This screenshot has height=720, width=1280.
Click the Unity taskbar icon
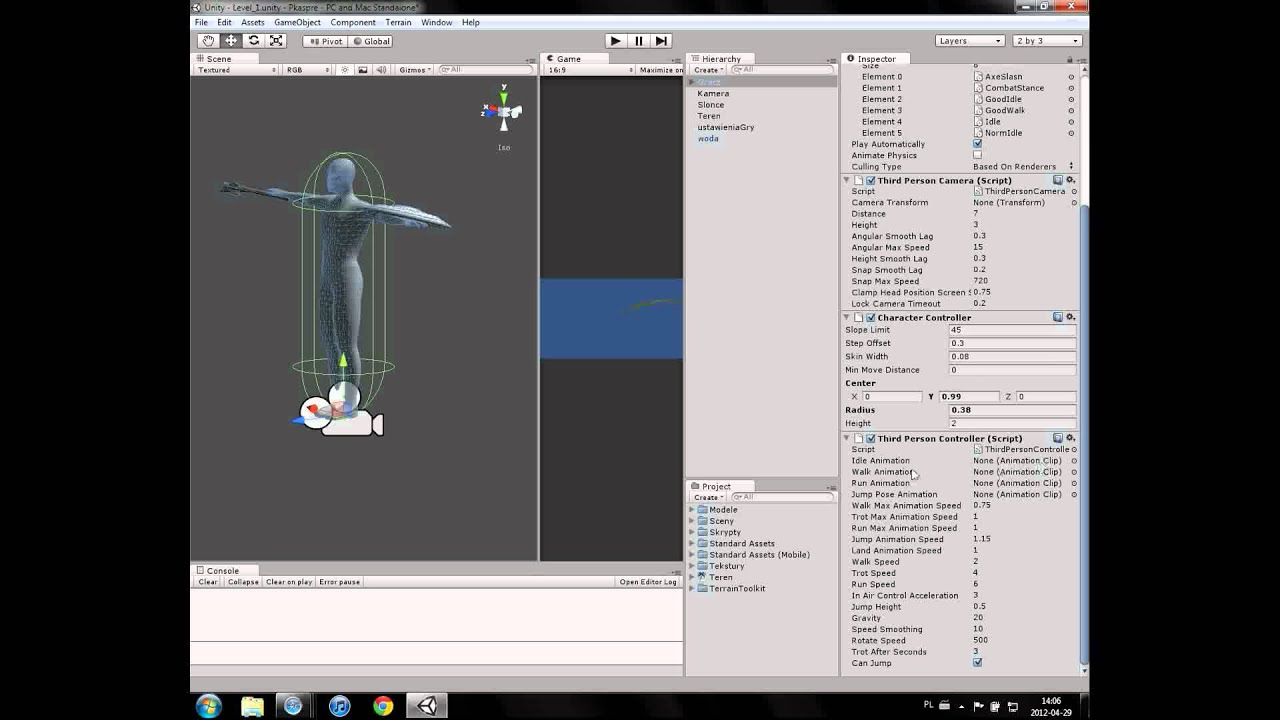[x=428, y=706]
